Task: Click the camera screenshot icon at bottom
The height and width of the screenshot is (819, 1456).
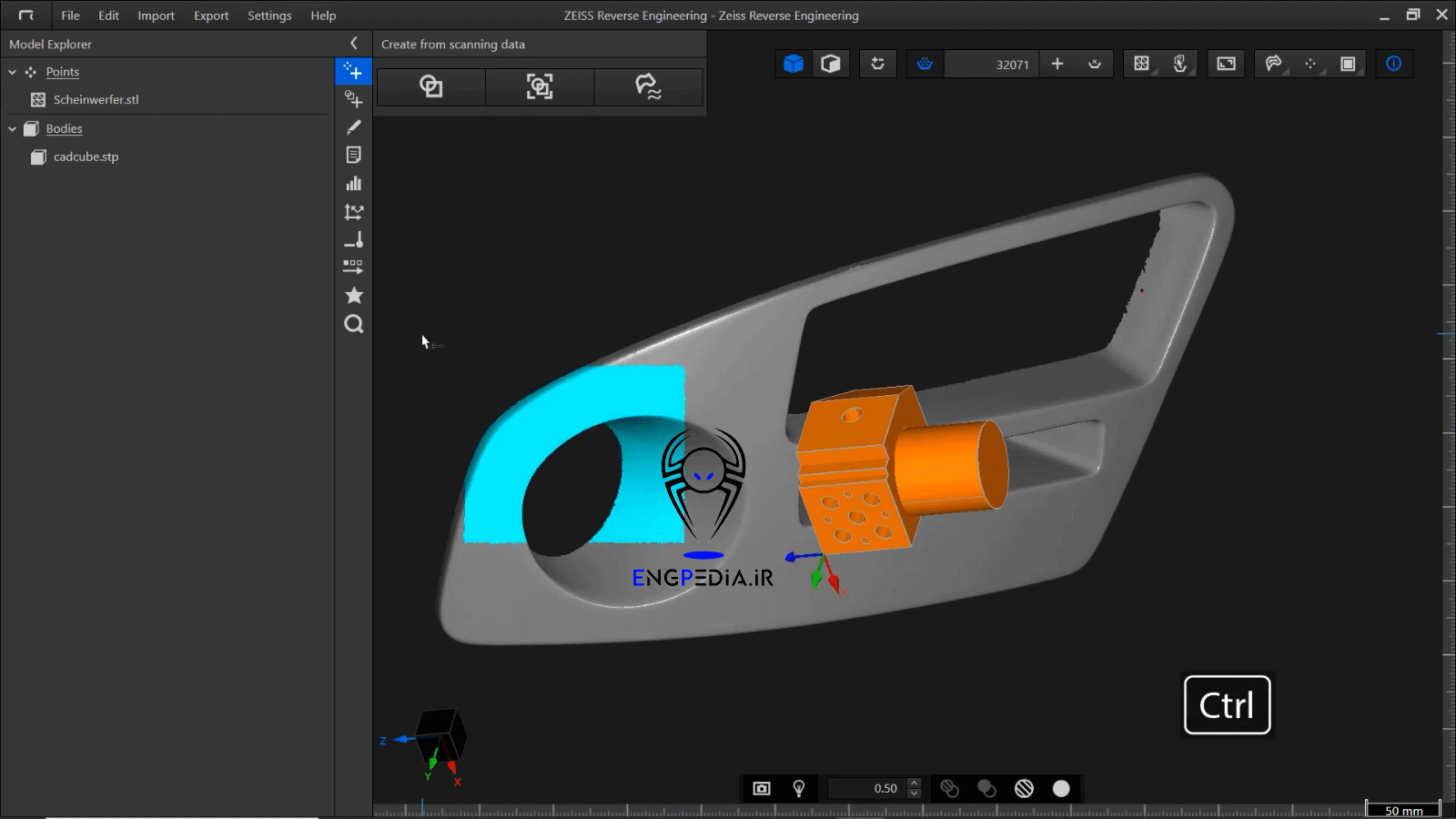Action: tap(762, 788)
